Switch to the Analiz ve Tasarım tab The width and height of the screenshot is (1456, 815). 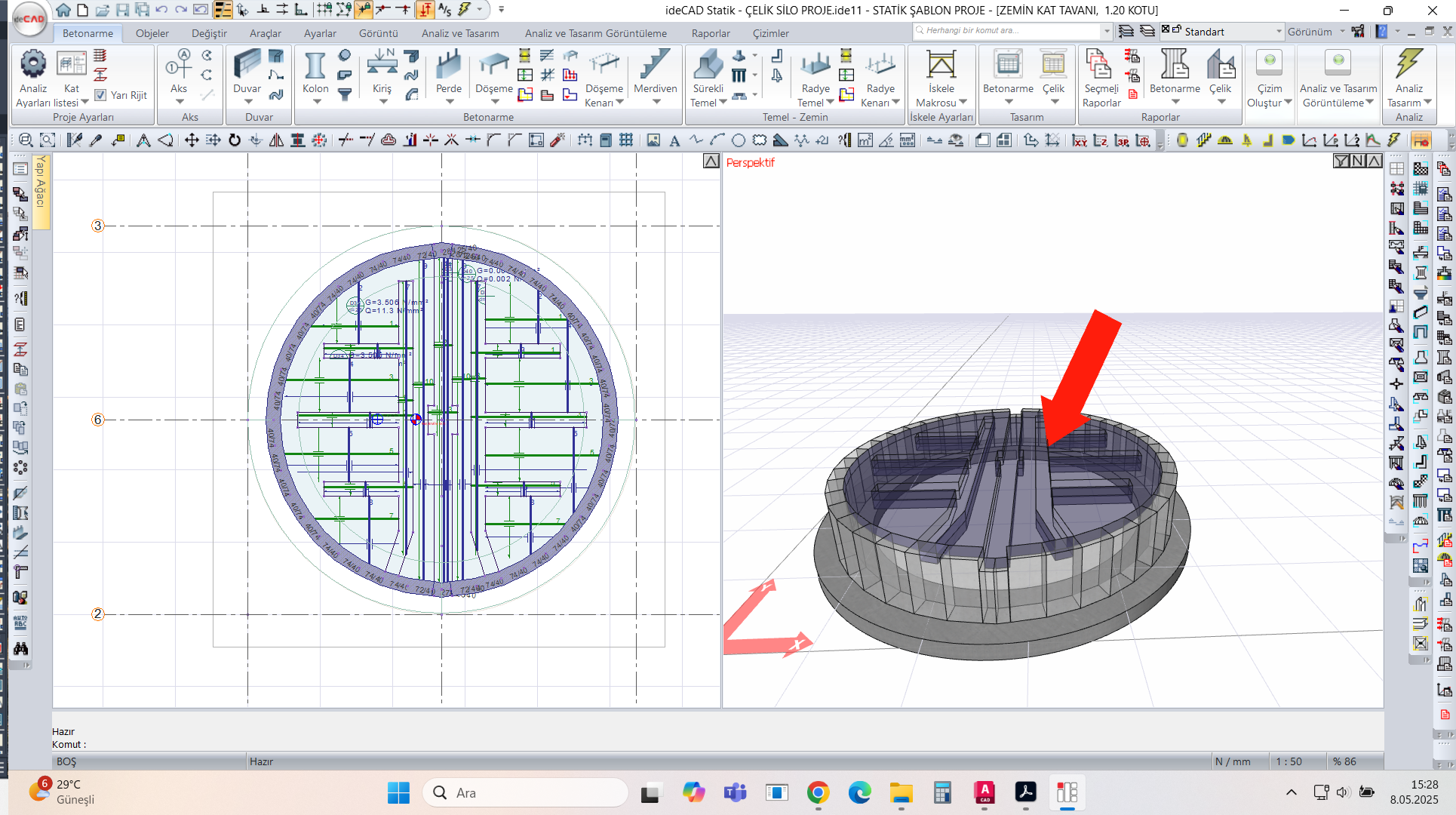pyautogui.click(x=460, y=33)
